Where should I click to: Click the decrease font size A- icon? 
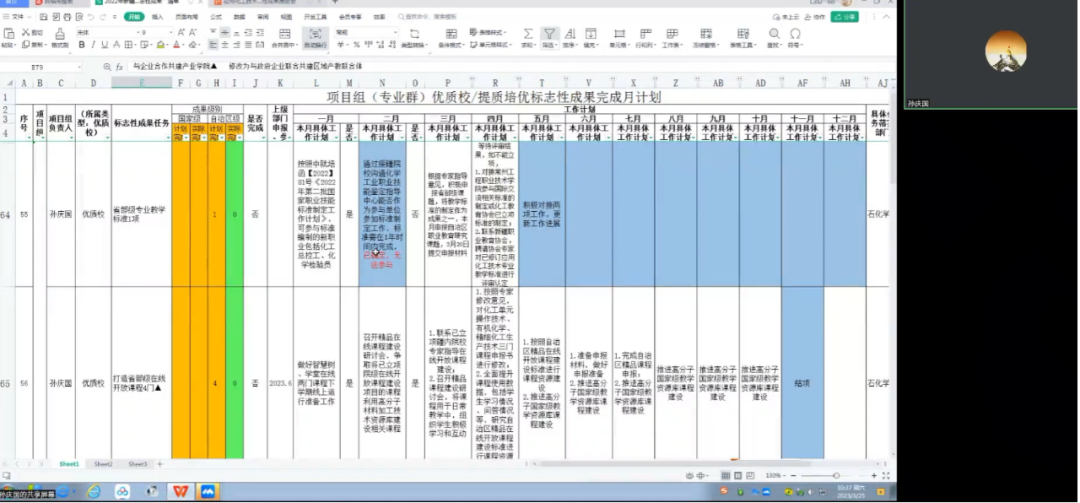click(x=193, y=32)
